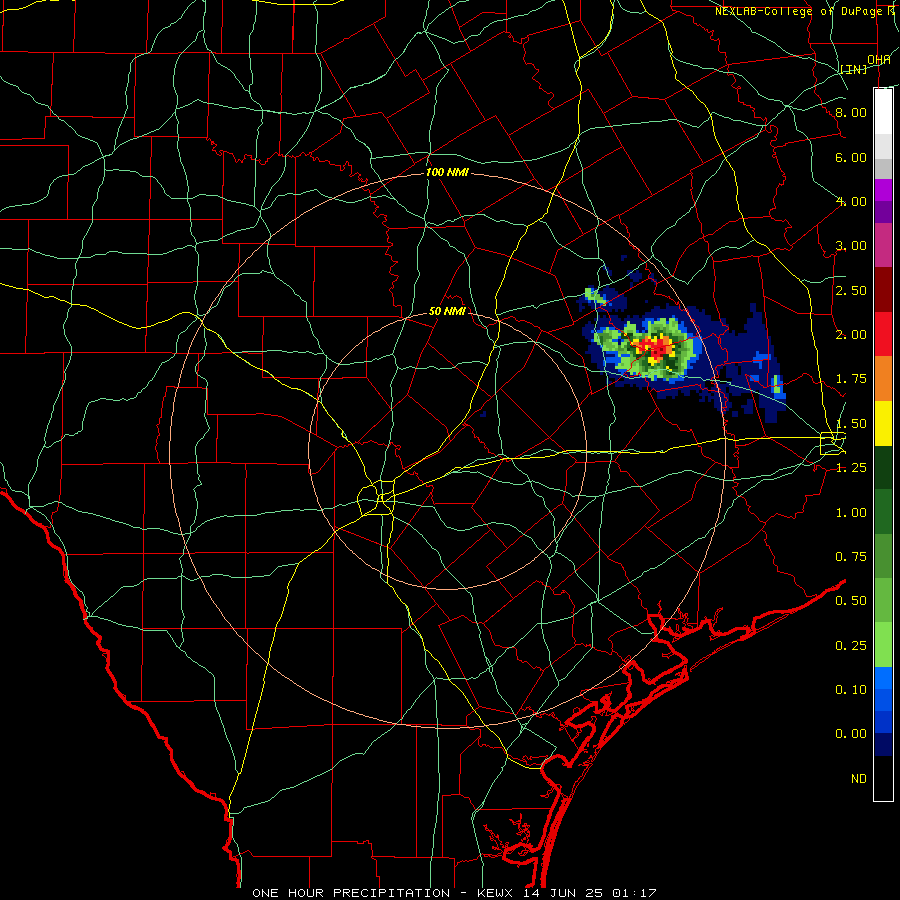Screen dimensions: 900x900
Task: Click the 0.00 legend value
Action: (x=851, y=734)
